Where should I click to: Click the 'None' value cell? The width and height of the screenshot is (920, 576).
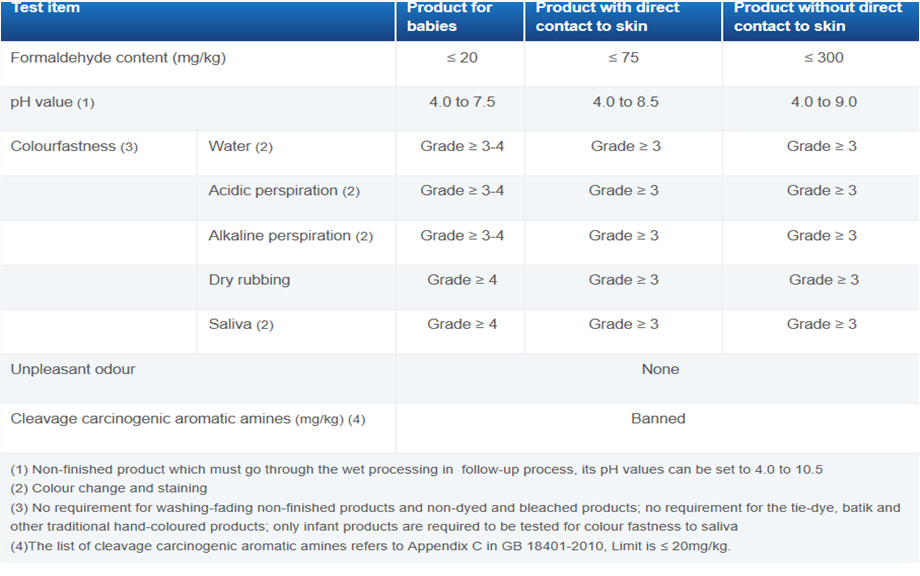click(660, 369)
